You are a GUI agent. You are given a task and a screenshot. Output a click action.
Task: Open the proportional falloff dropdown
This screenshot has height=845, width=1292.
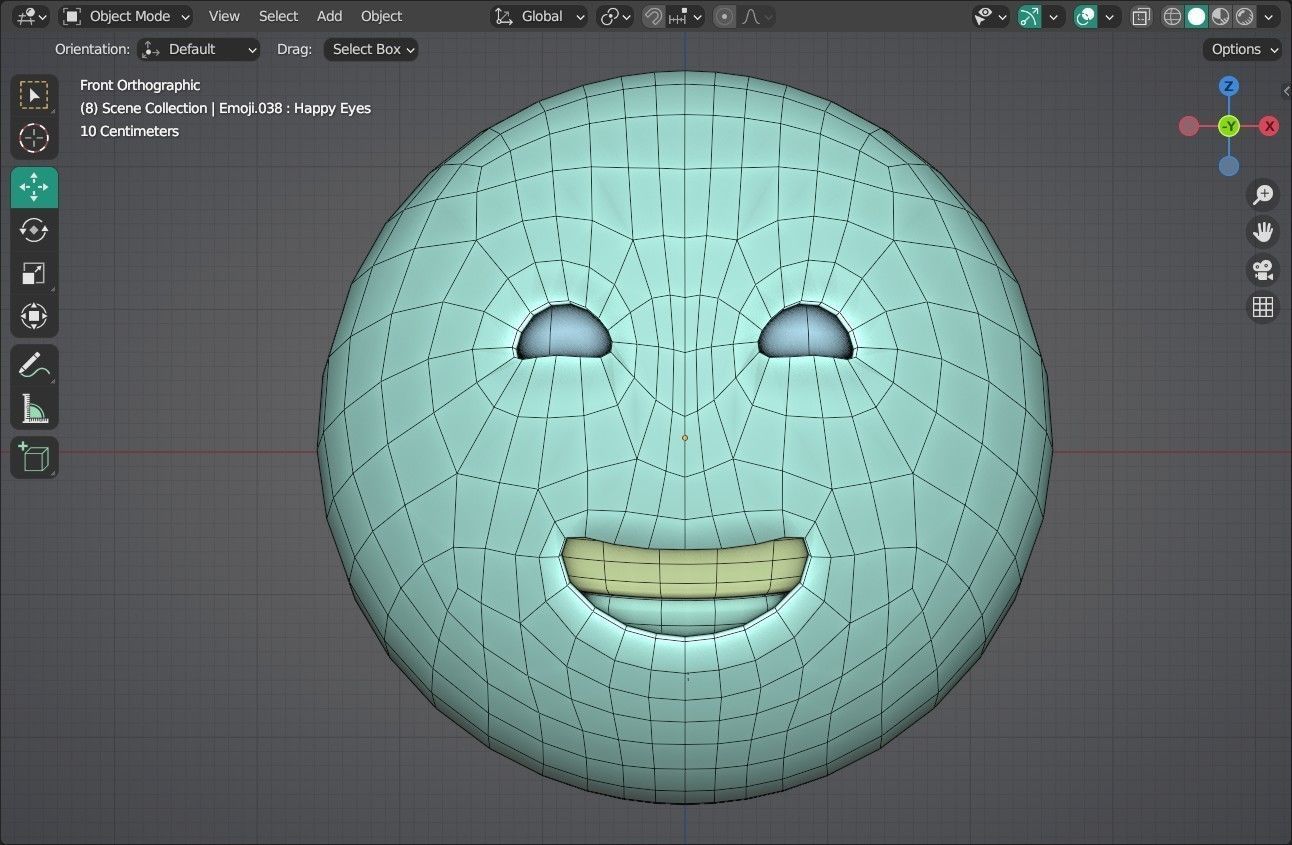[756, 16]
